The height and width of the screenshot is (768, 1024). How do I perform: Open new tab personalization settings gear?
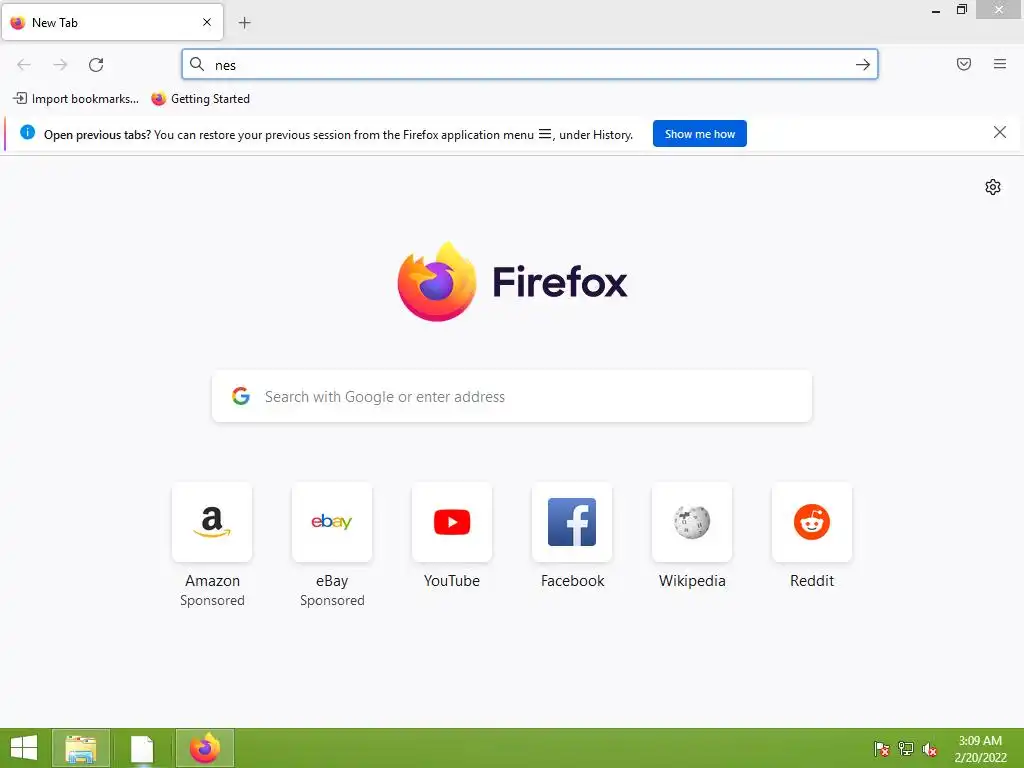pyautogui.click(x=993, y=187)
